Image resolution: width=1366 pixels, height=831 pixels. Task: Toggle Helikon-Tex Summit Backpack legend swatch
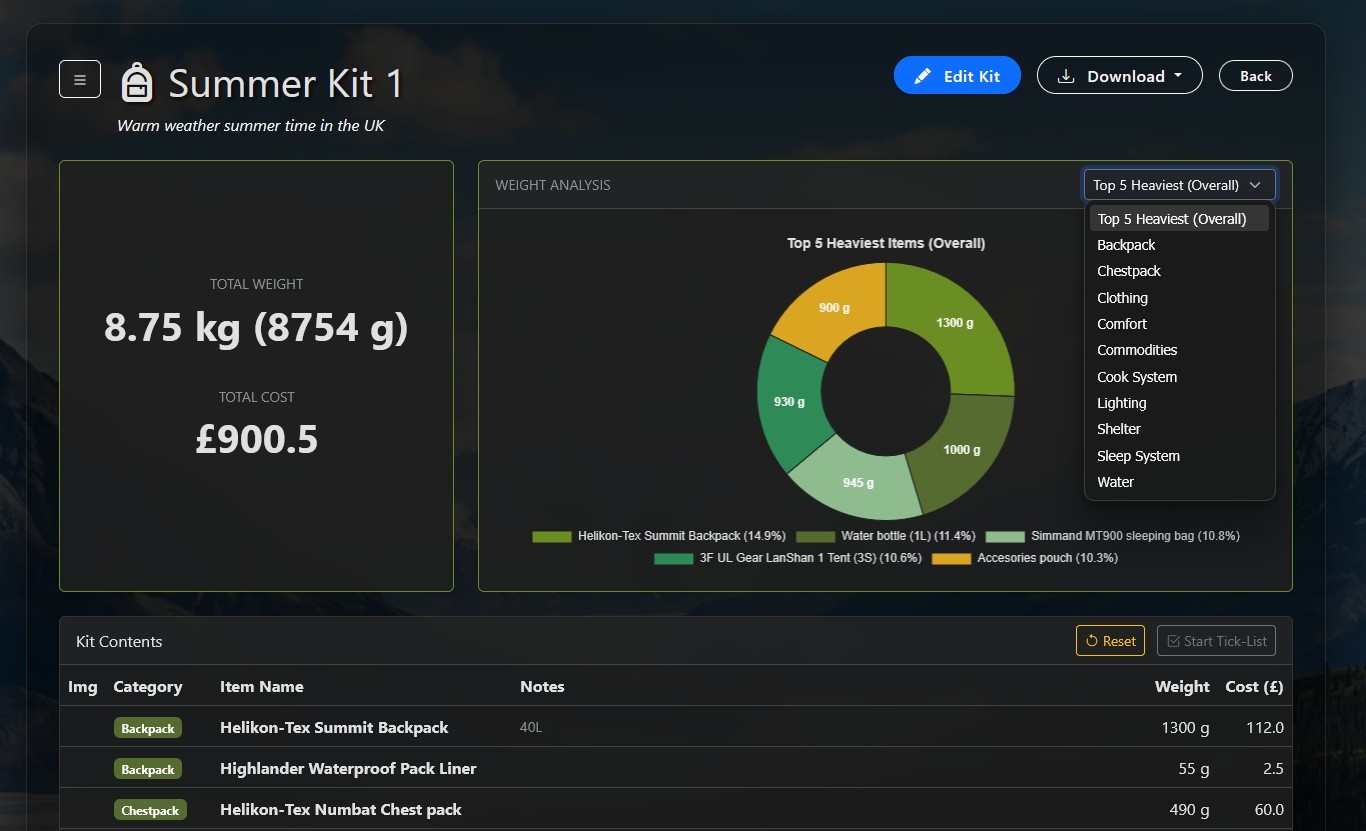(552, 536)
